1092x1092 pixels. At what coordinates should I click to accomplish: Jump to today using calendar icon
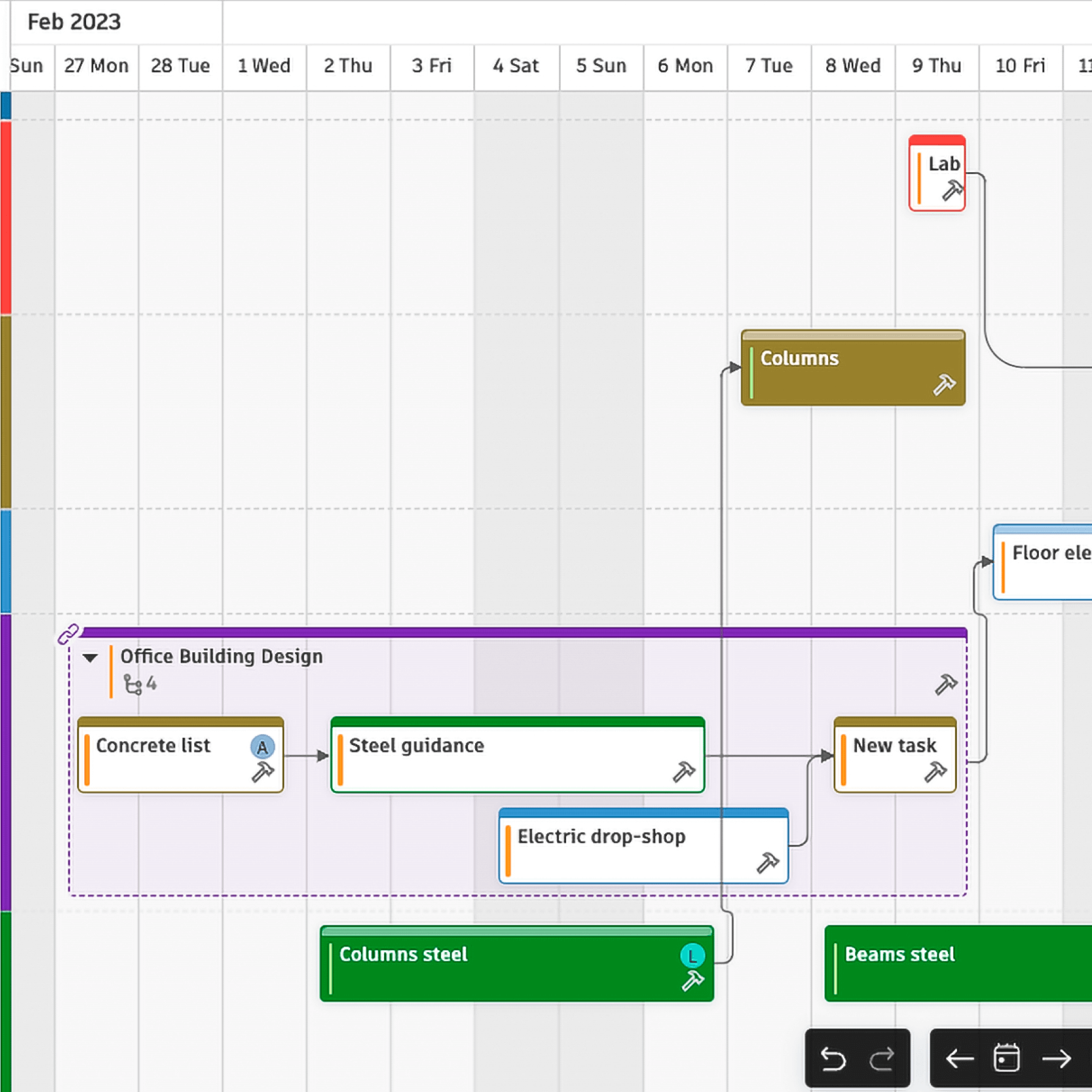[x=1006, y=1059]
